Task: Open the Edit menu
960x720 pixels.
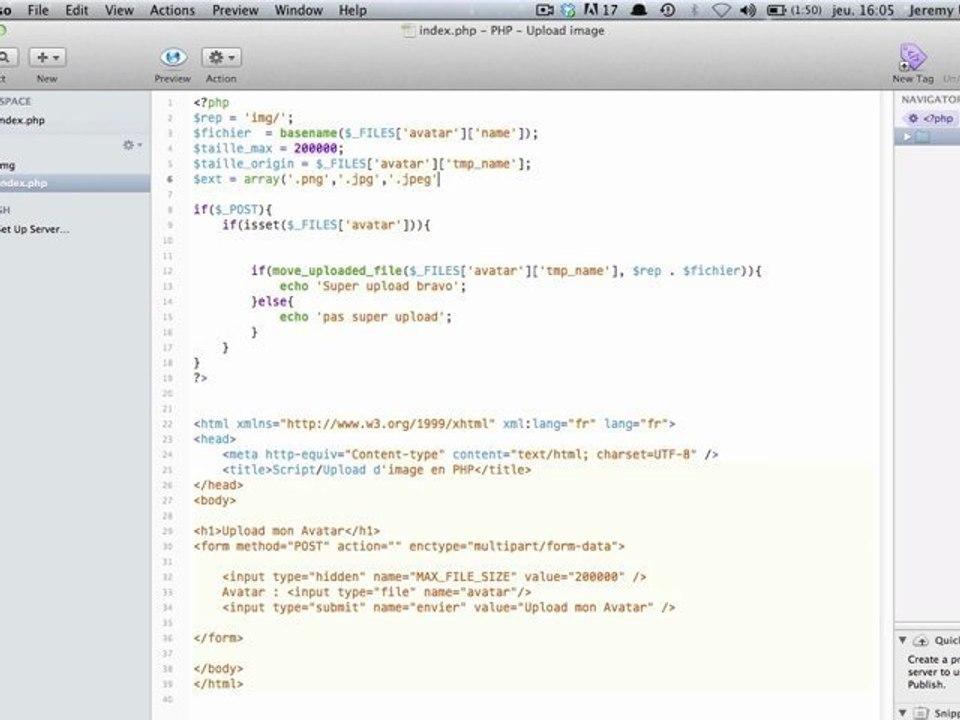Action: click(77, 10)
